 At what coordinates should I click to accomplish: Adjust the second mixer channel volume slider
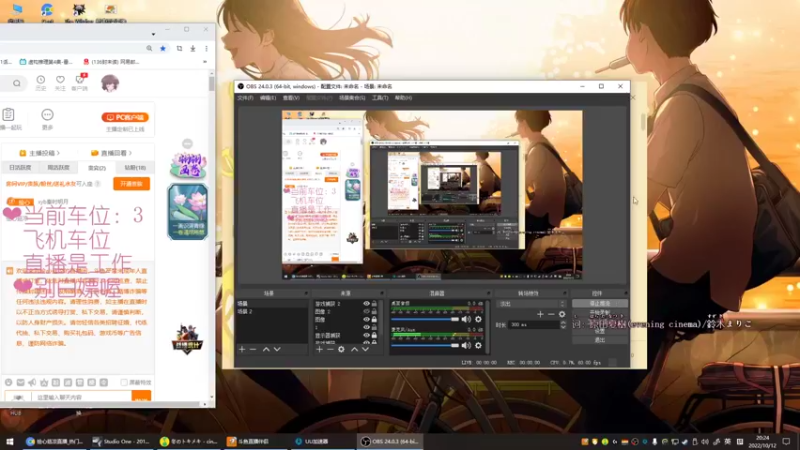425,345
